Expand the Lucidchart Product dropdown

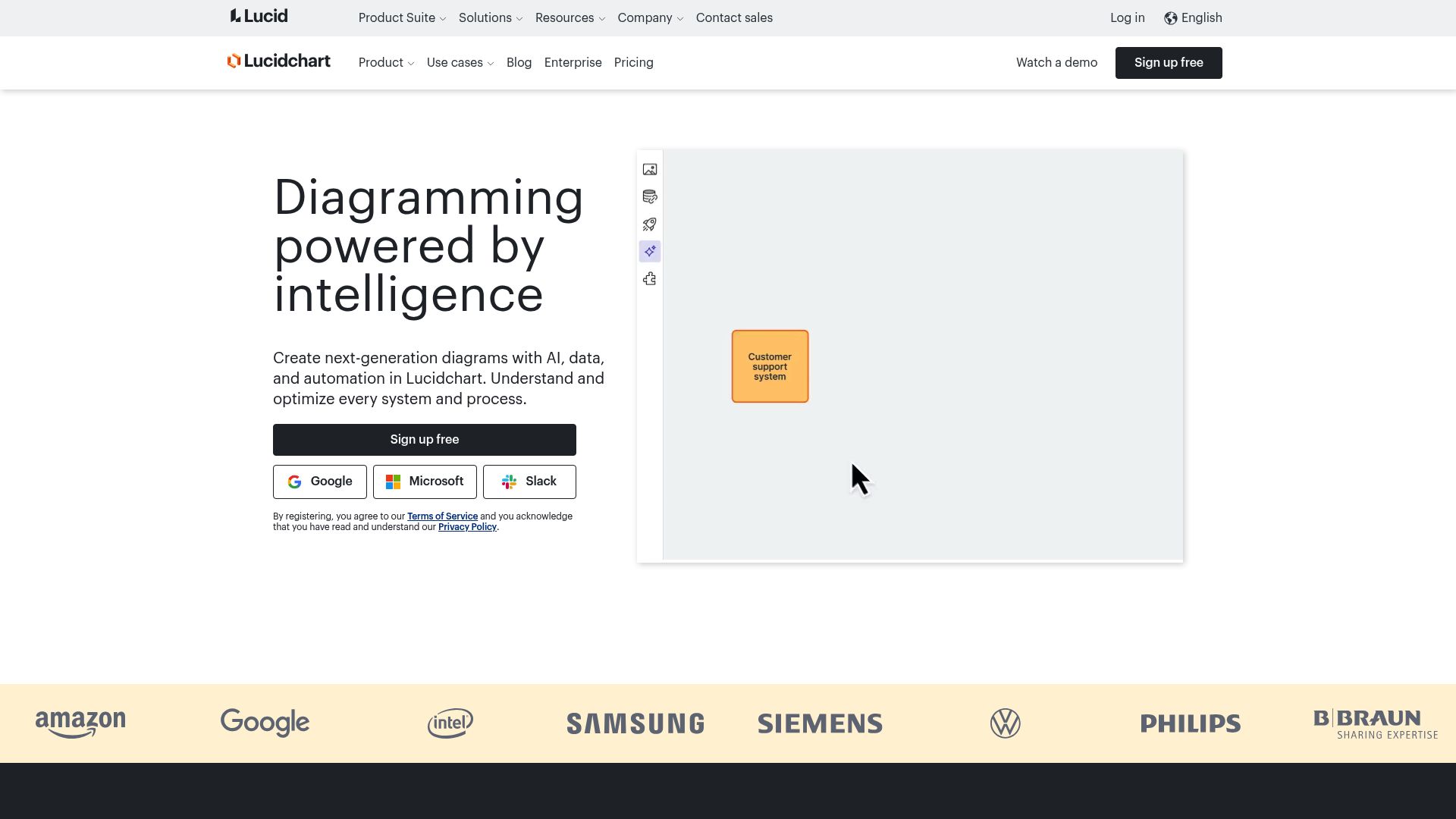pos(386,62)
